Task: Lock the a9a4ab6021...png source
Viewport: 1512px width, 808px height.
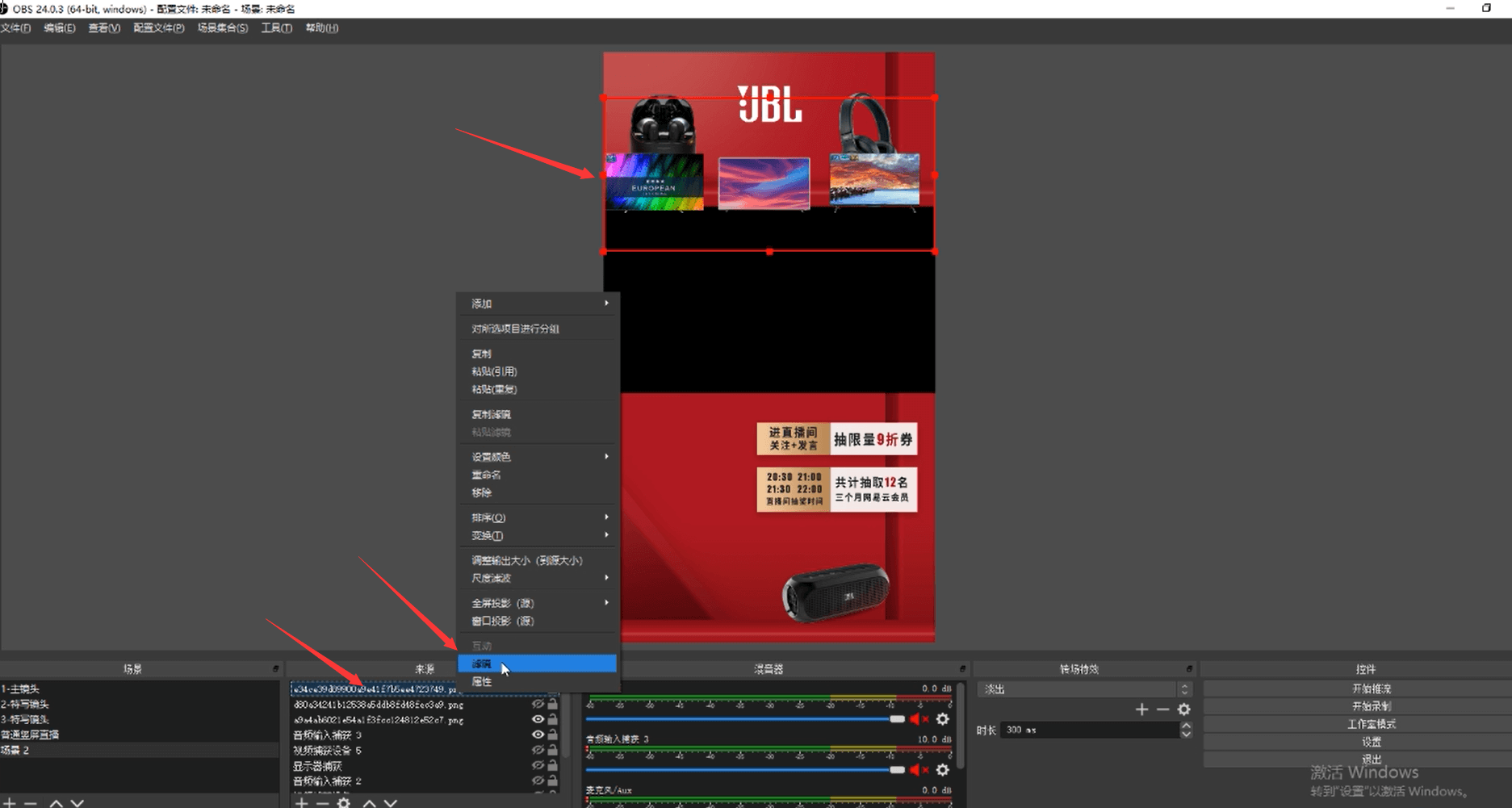Action: tap(552, 719)
